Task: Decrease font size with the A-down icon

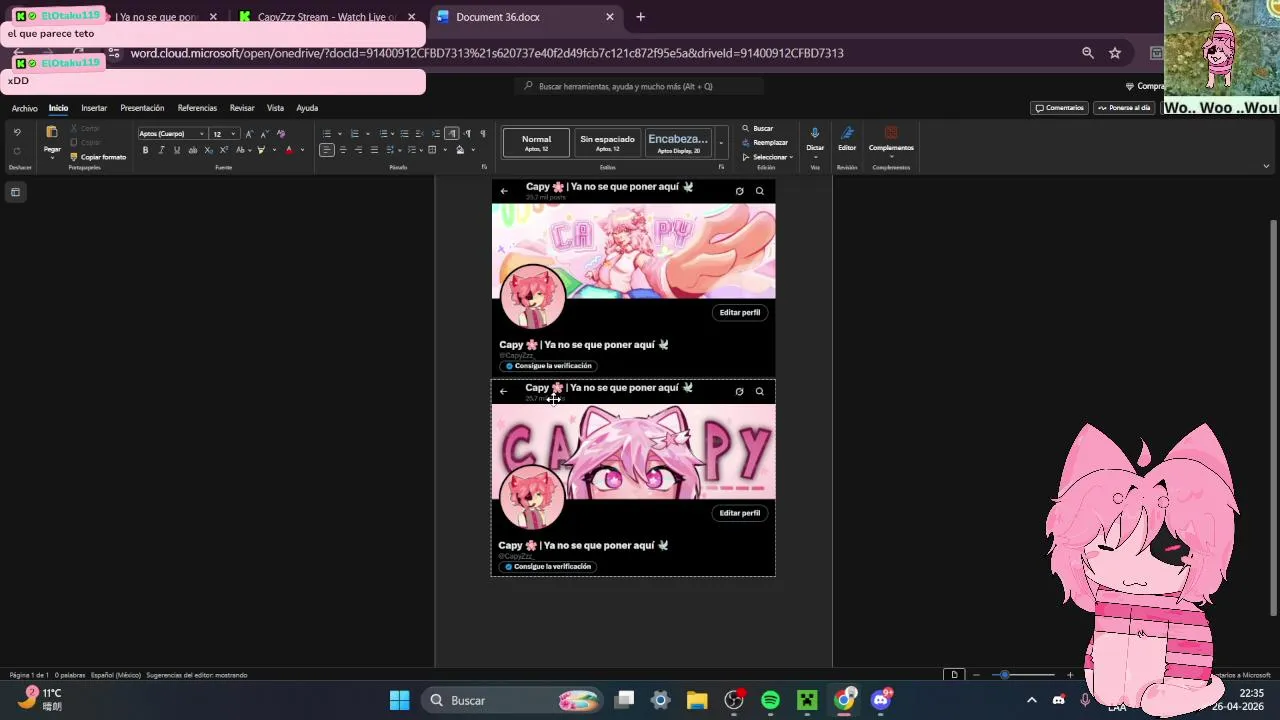Action: point(265,134)
